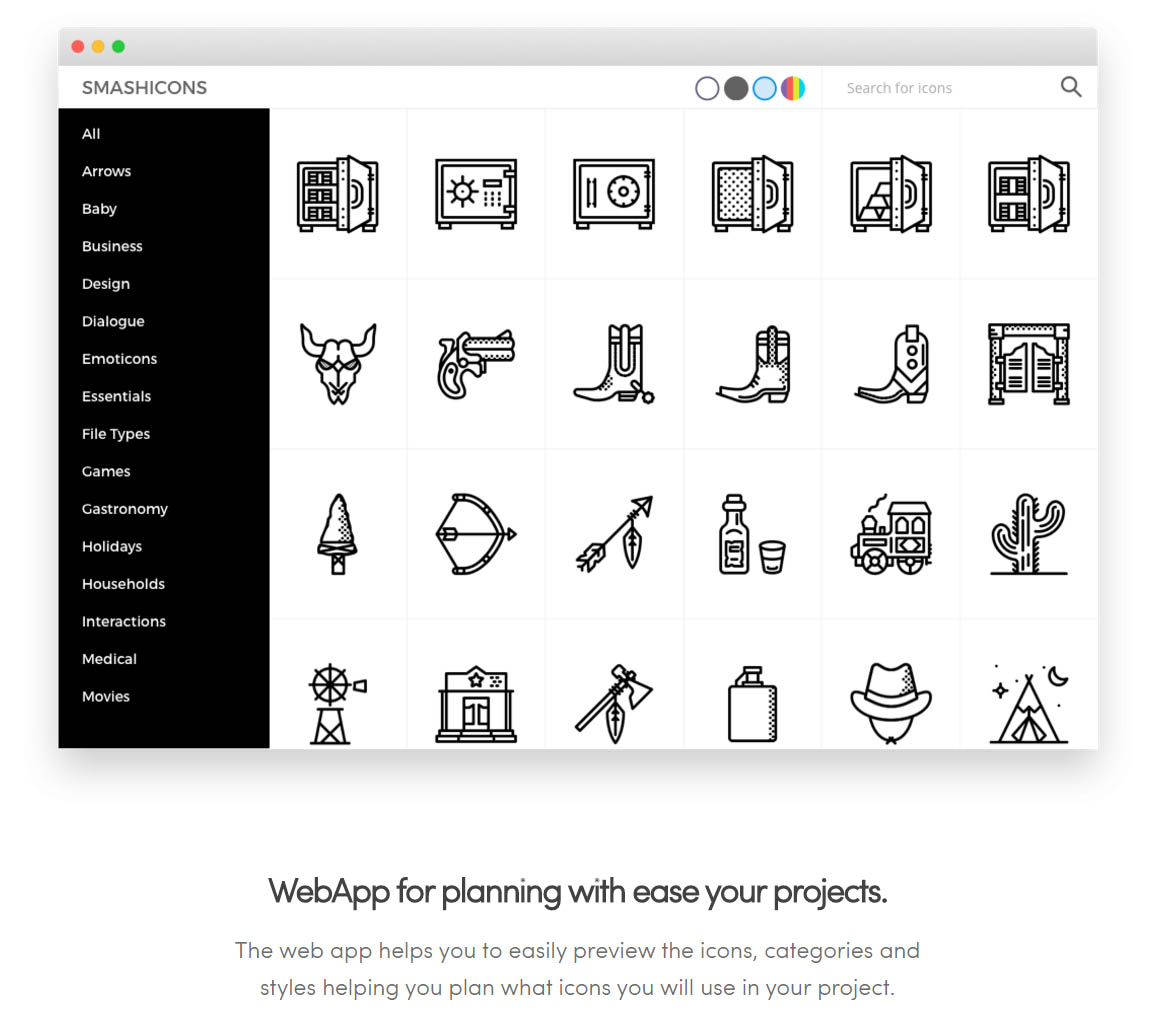Select the bow and arrow icon
The width and height of the screenshot is (1160, 1034).
[476, 534]
